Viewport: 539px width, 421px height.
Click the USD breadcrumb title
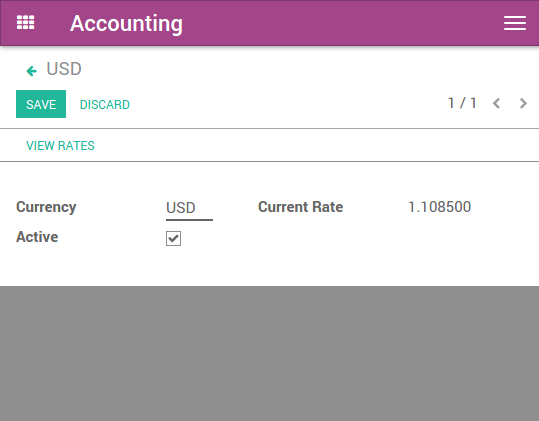point(64,69)
